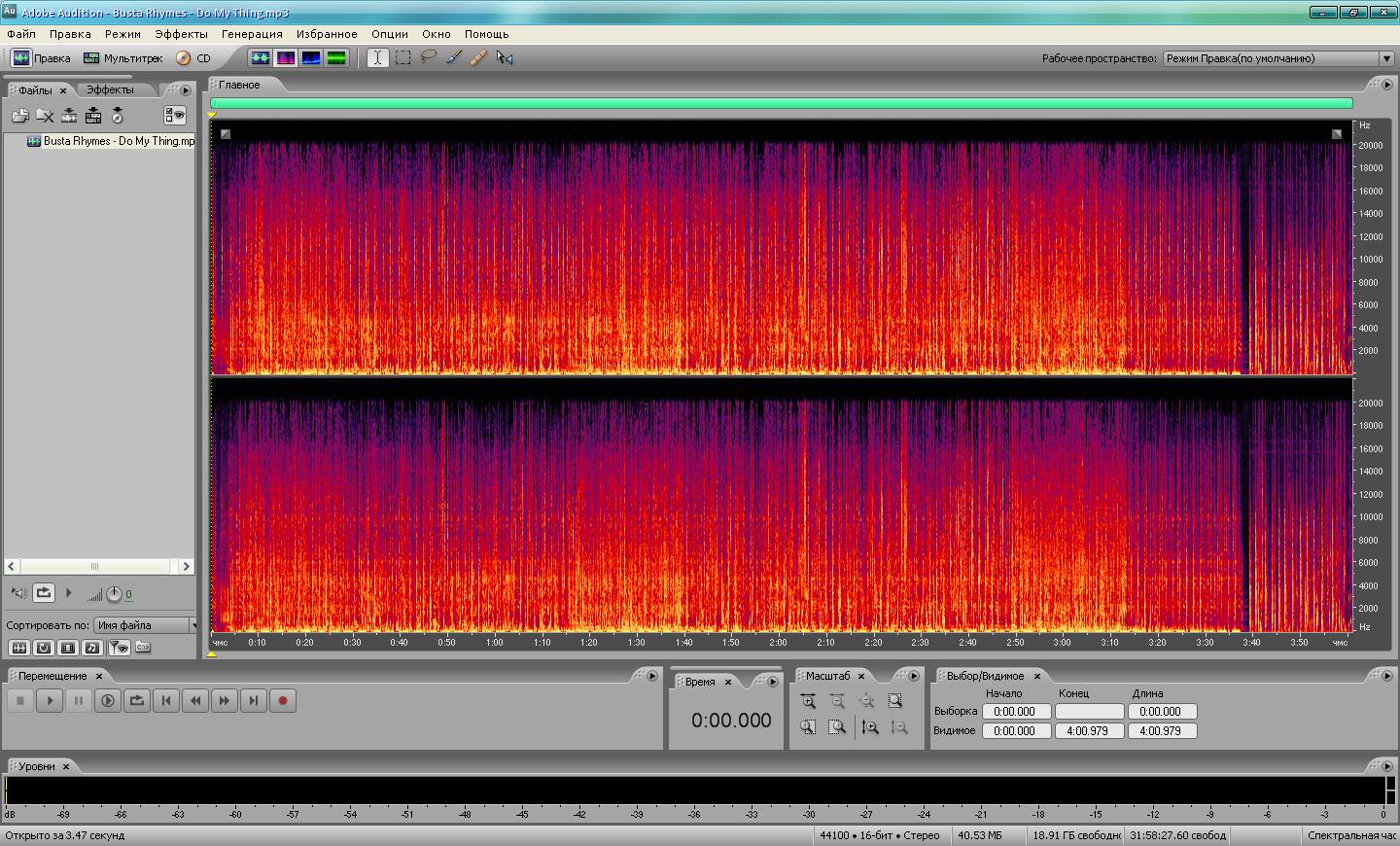This screenshot has width=1400, height=846.
Task: Open Главное panel options menu arrow
Action: pos(1387,85)
